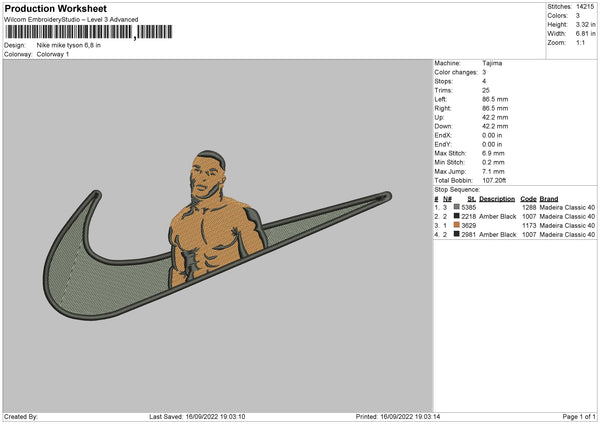Click the stitches count '14215'
600x424 pixels.
tap(585, 7)
